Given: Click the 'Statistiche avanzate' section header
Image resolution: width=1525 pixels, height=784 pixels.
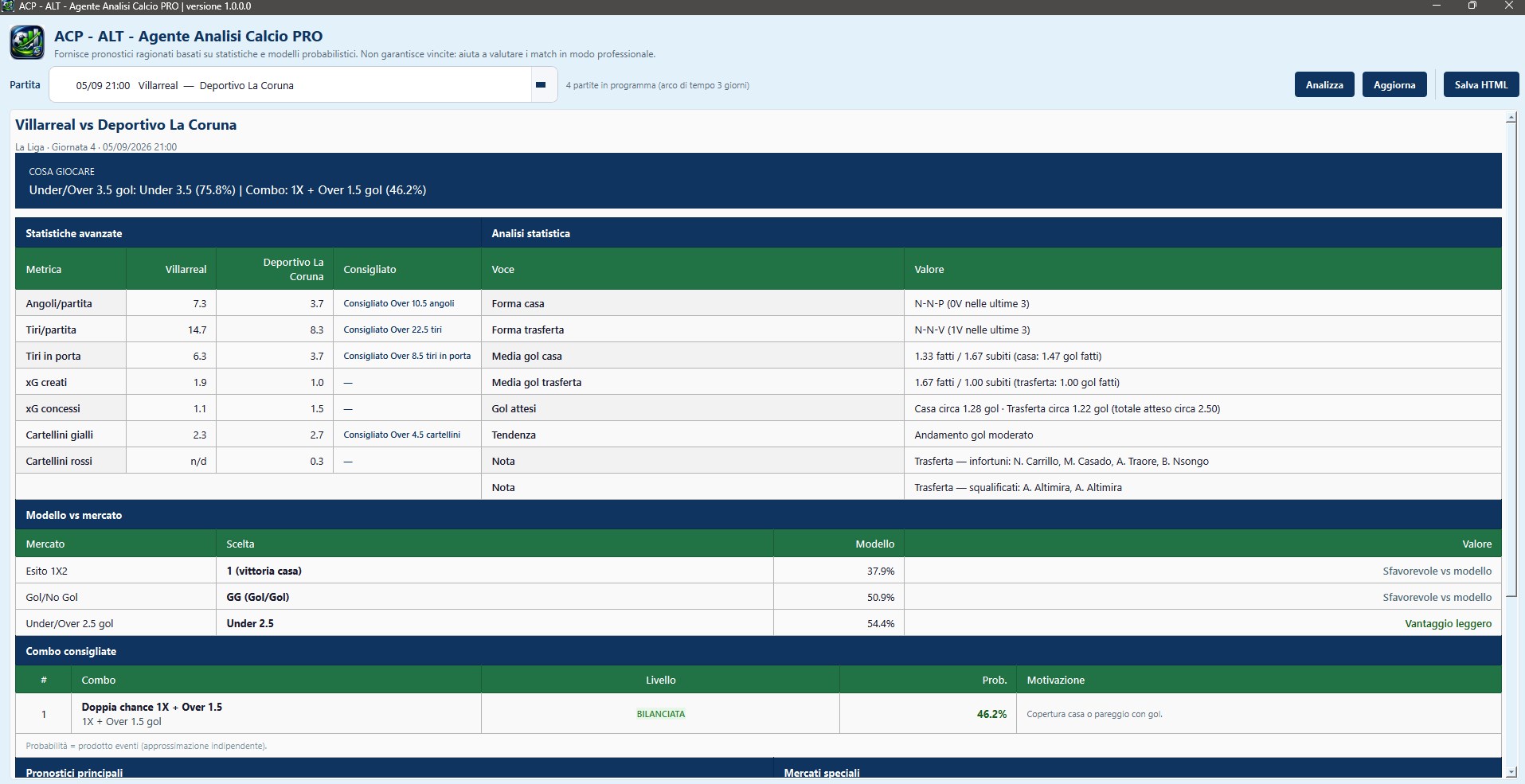Looking at the screenshot, I should pyautogui.click(x=74, y=233).
